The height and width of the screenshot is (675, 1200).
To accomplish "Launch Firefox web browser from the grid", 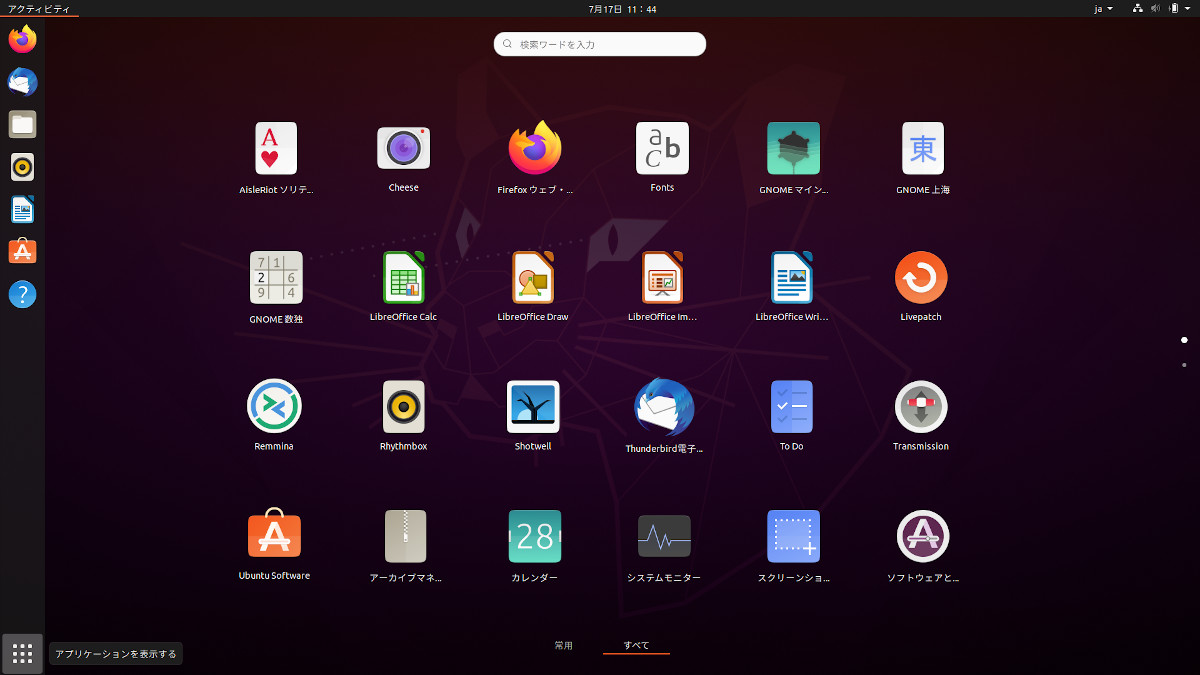I will (x=535, y=148).
